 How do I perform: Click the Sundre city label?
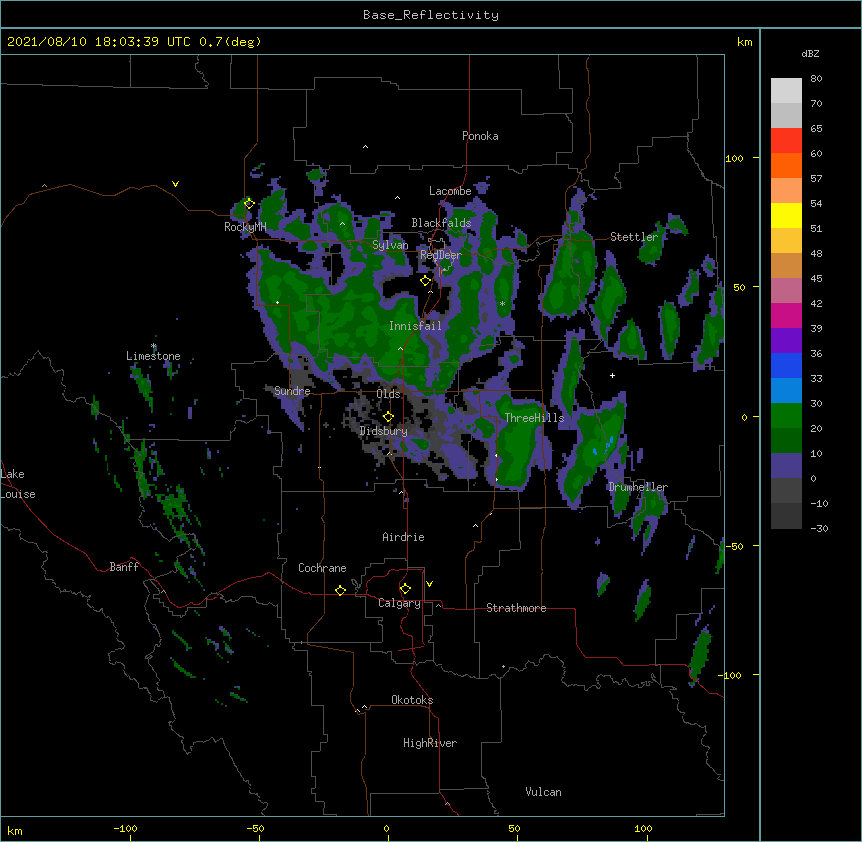(x=292, y=391)
